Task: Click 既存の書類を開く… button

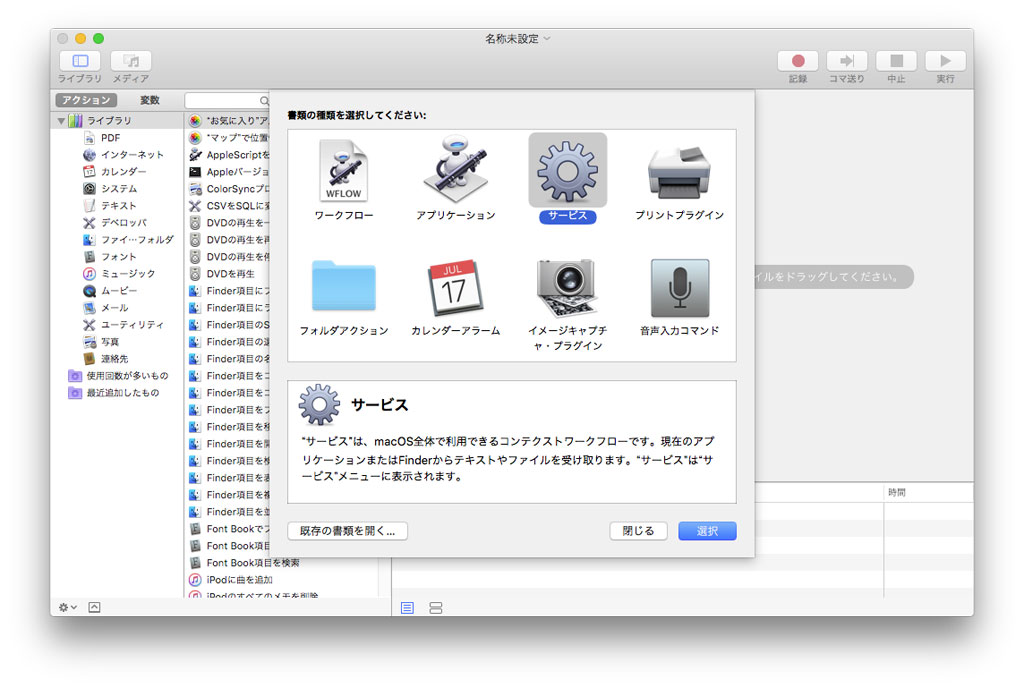Action: 347,531
